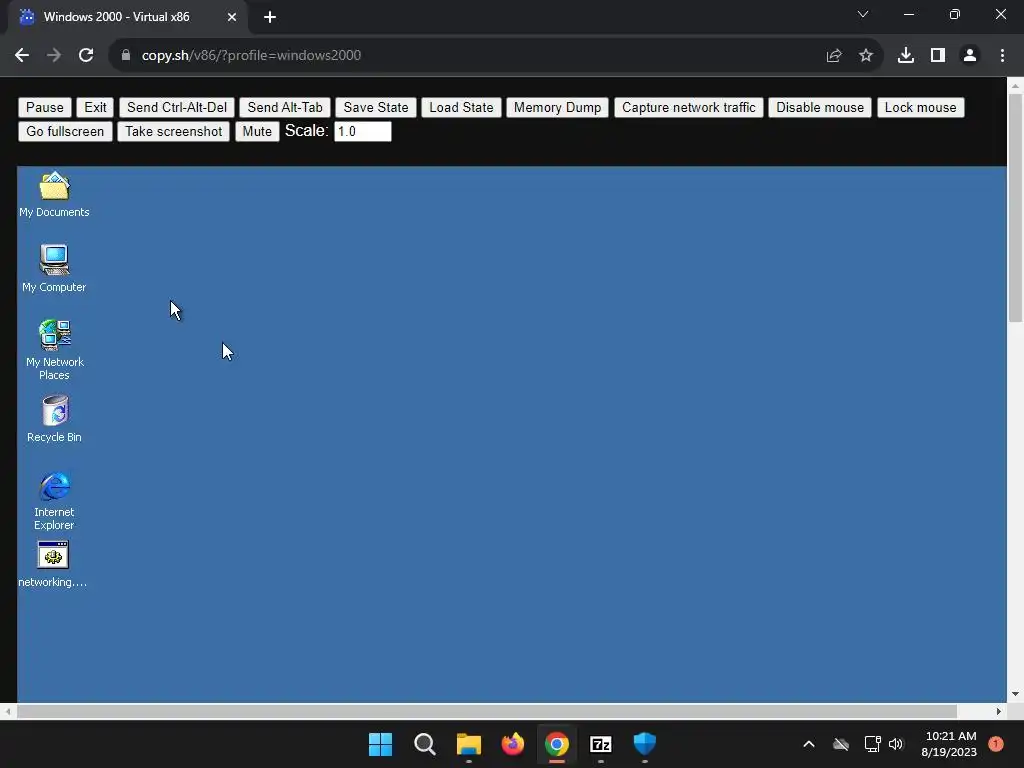Reload the copy.sh page

[x=86, y=55]
